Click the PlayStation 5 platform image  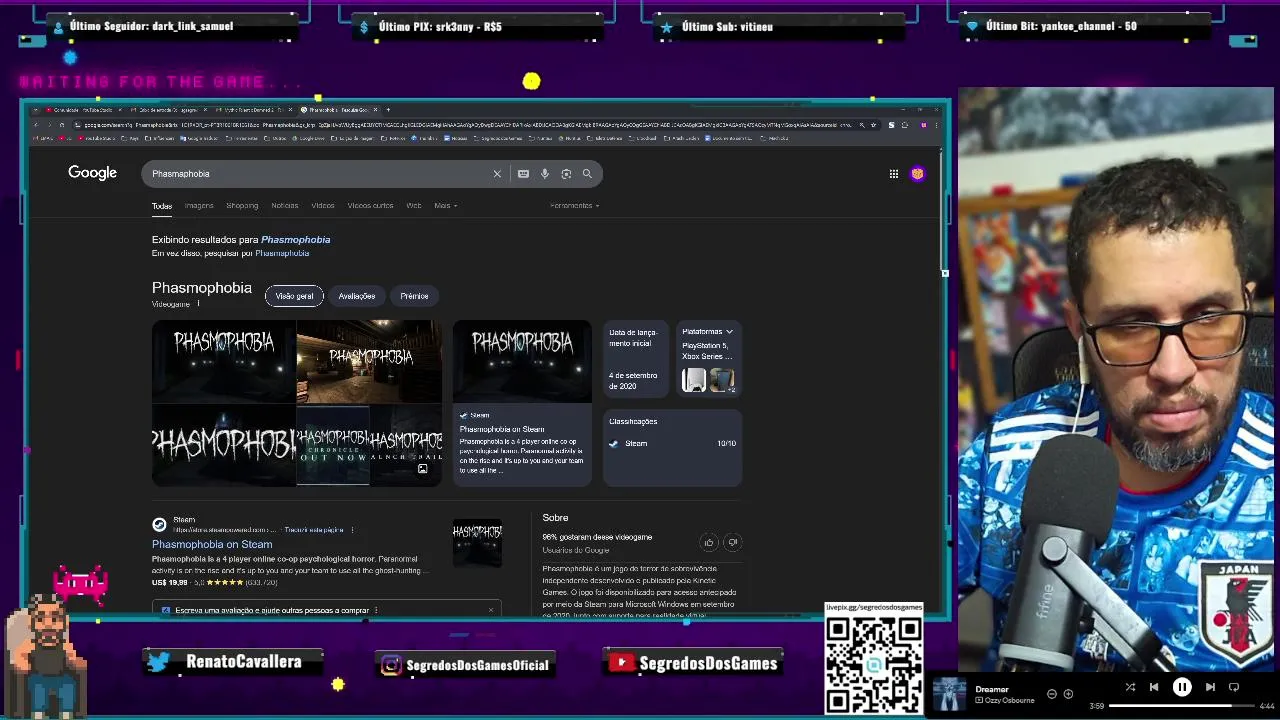(x=694, y=380)
